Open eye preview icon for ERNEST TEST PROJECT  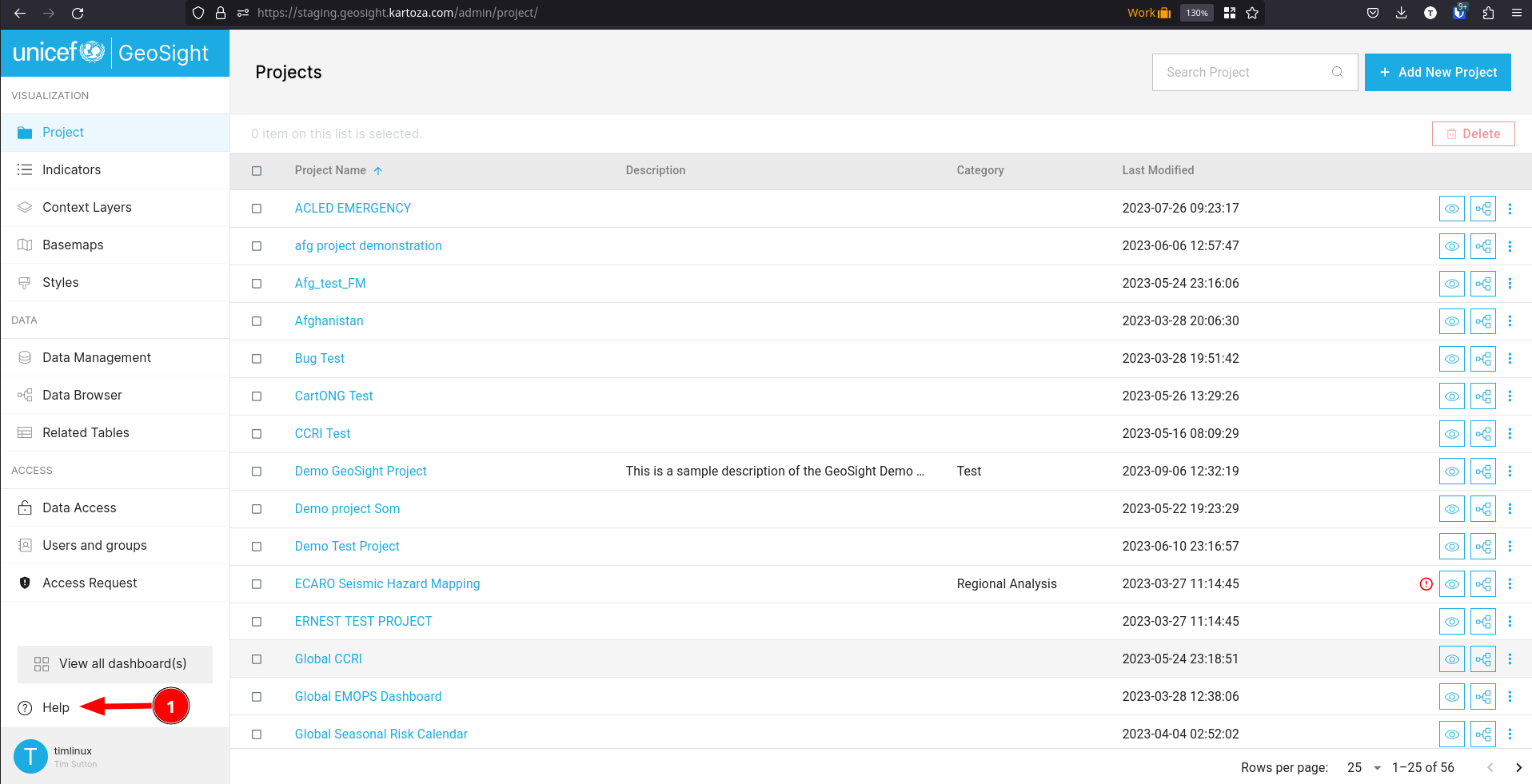(1451, 622)
